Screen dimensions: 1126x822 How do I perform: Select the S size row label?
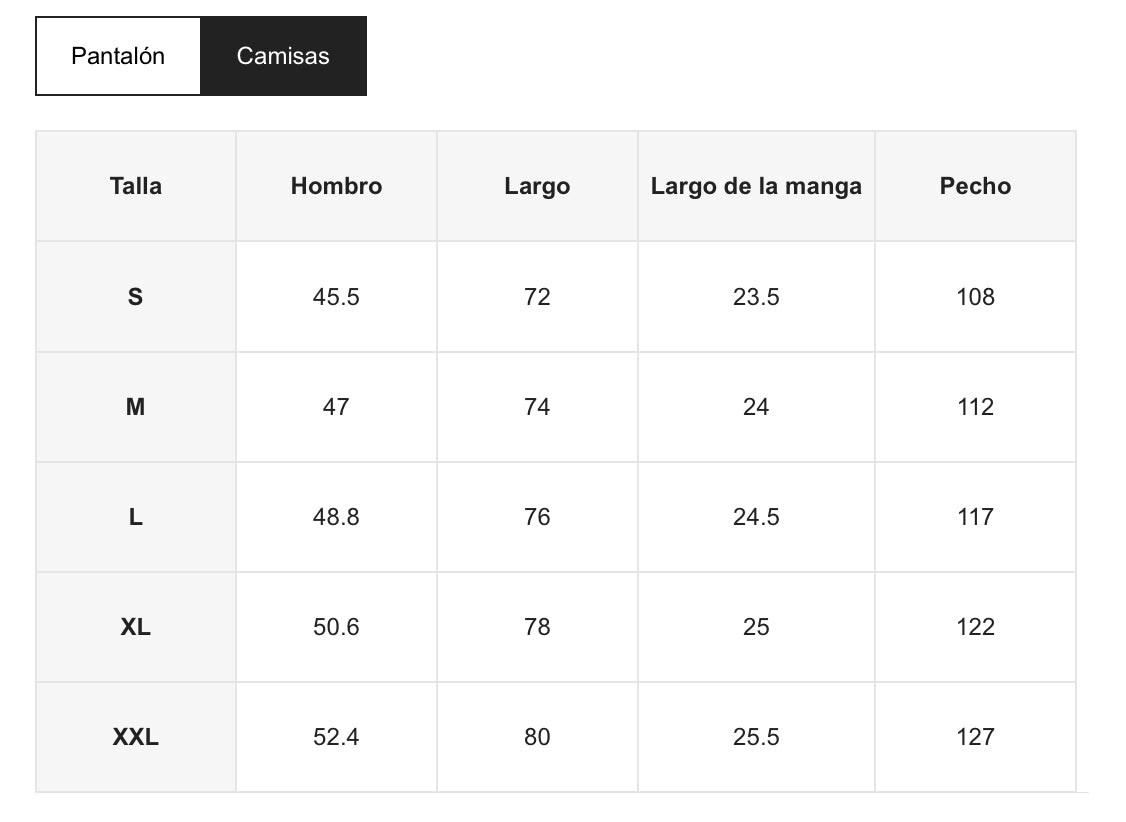pos(136,297)
